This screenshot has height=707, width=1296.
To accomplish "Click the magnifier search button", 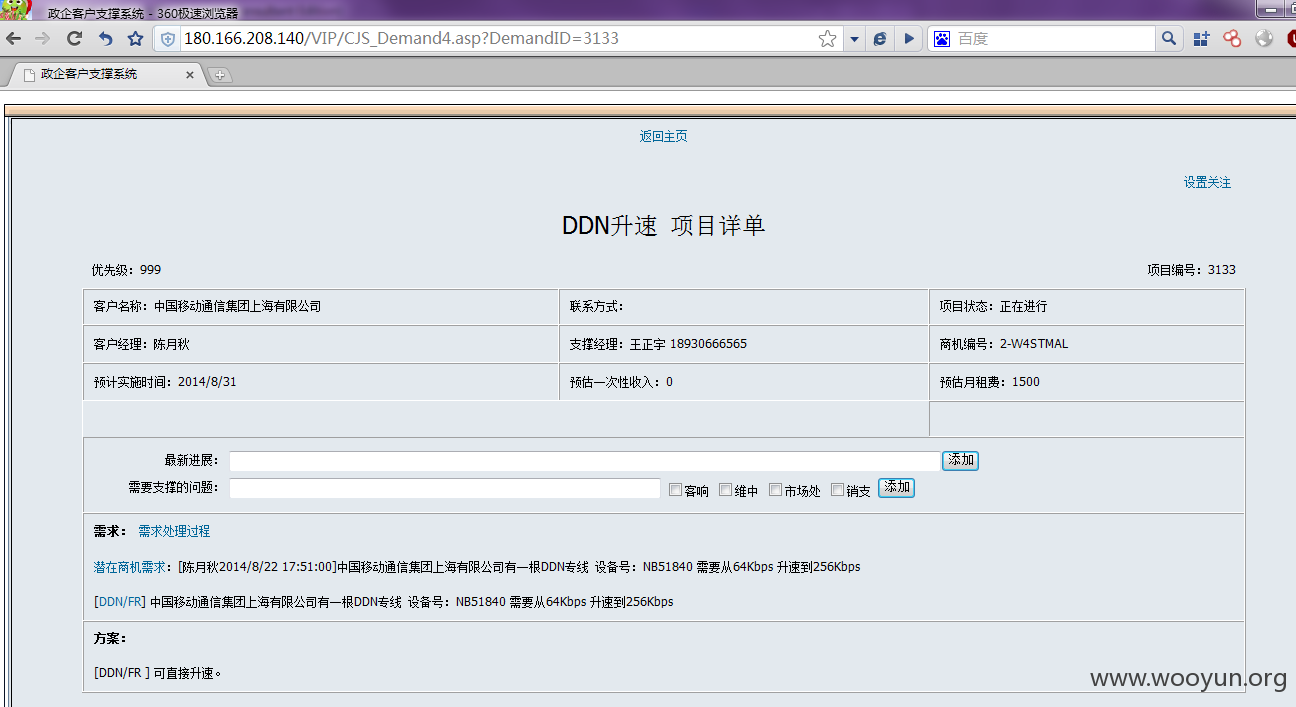I will click(x=1168, y=39).
